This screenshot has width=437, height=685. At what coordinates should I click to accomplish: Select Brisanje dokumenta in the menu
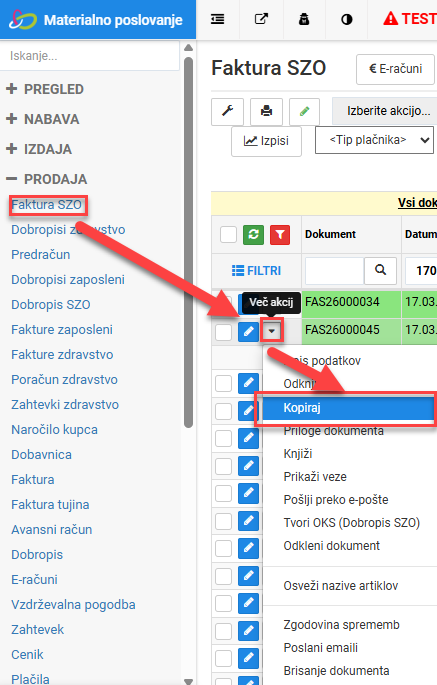[336, 671]
